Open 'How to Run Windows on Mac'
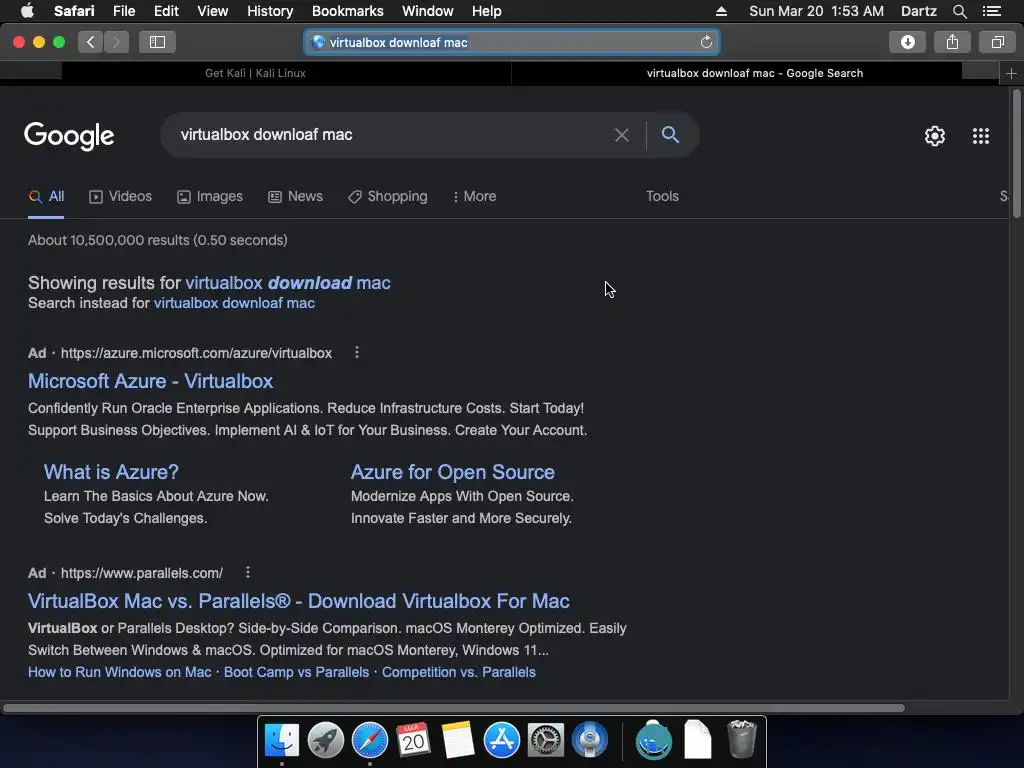Screen dimensions: 1024x768 click(x=120, y=672)
